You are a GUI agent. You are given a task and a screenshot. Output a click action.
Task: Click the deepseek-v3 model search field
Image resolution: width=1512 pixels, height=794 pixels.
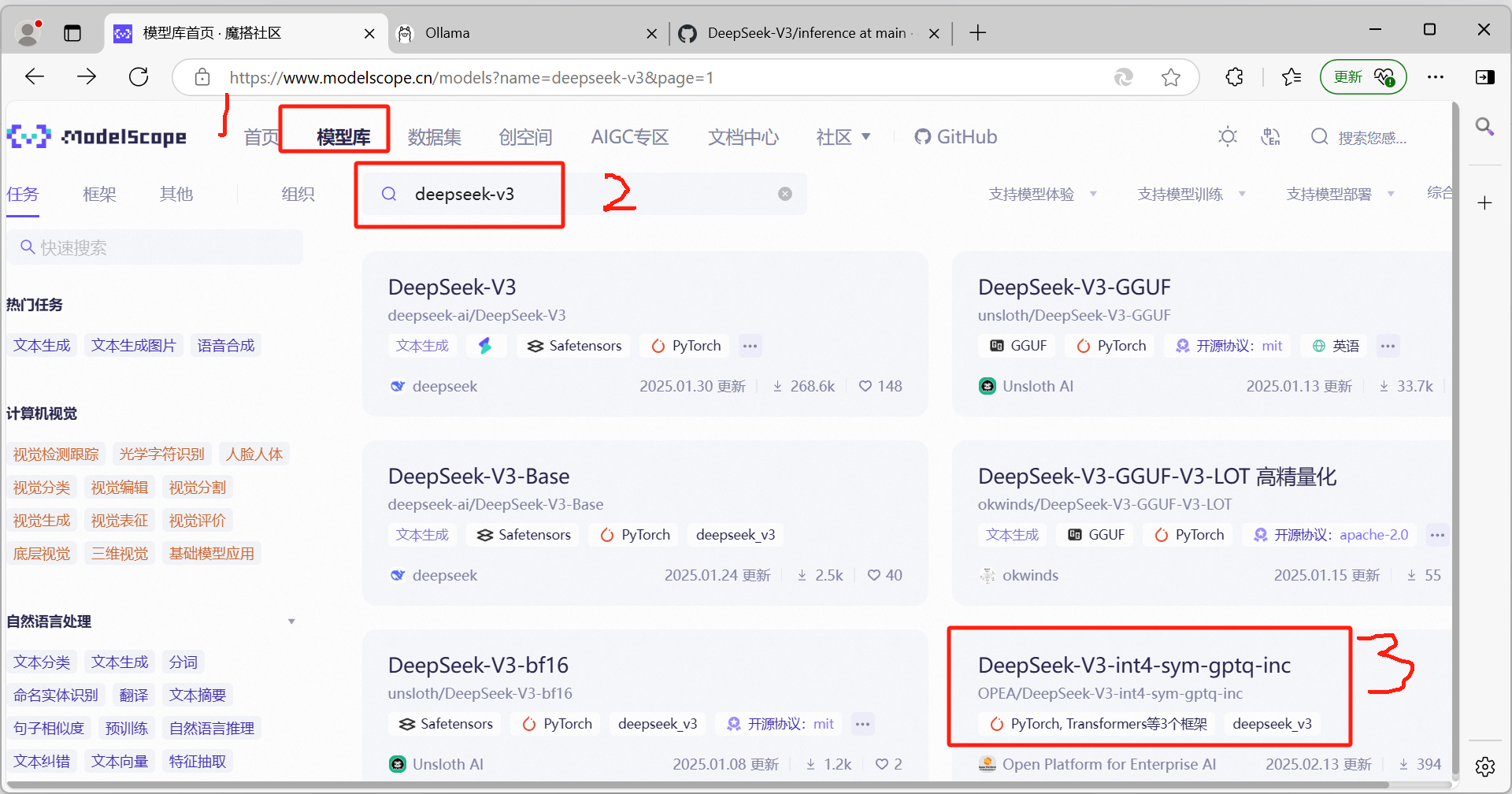[583, 194]
